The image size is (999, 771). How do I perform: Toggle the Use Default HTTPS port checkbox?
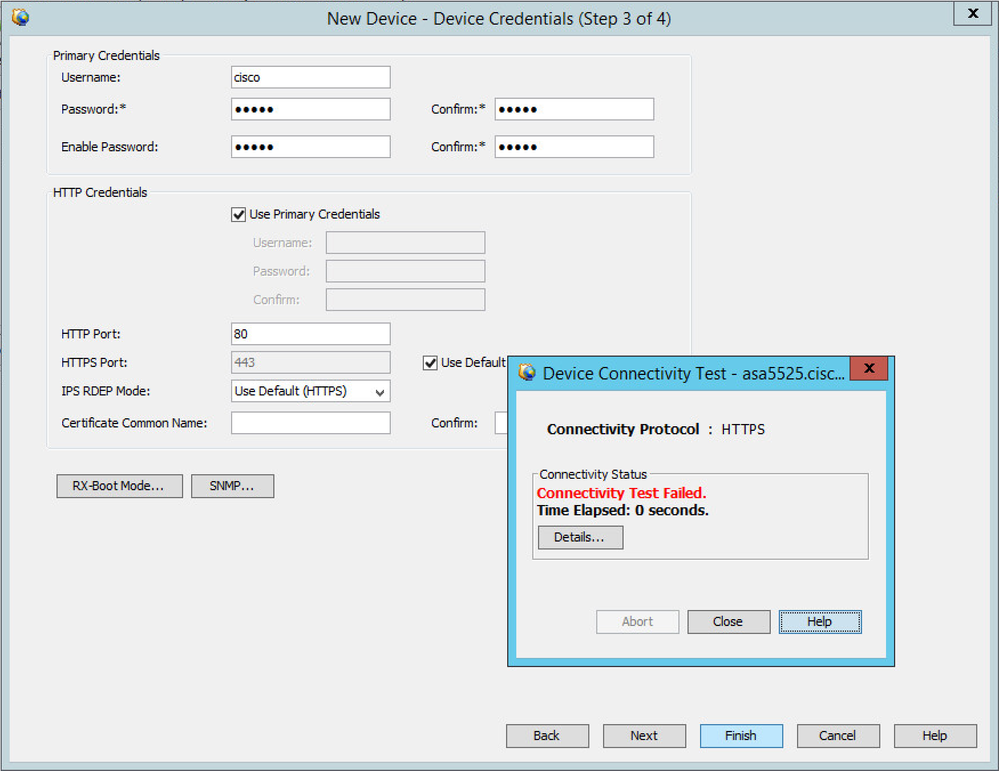(430, 363)
